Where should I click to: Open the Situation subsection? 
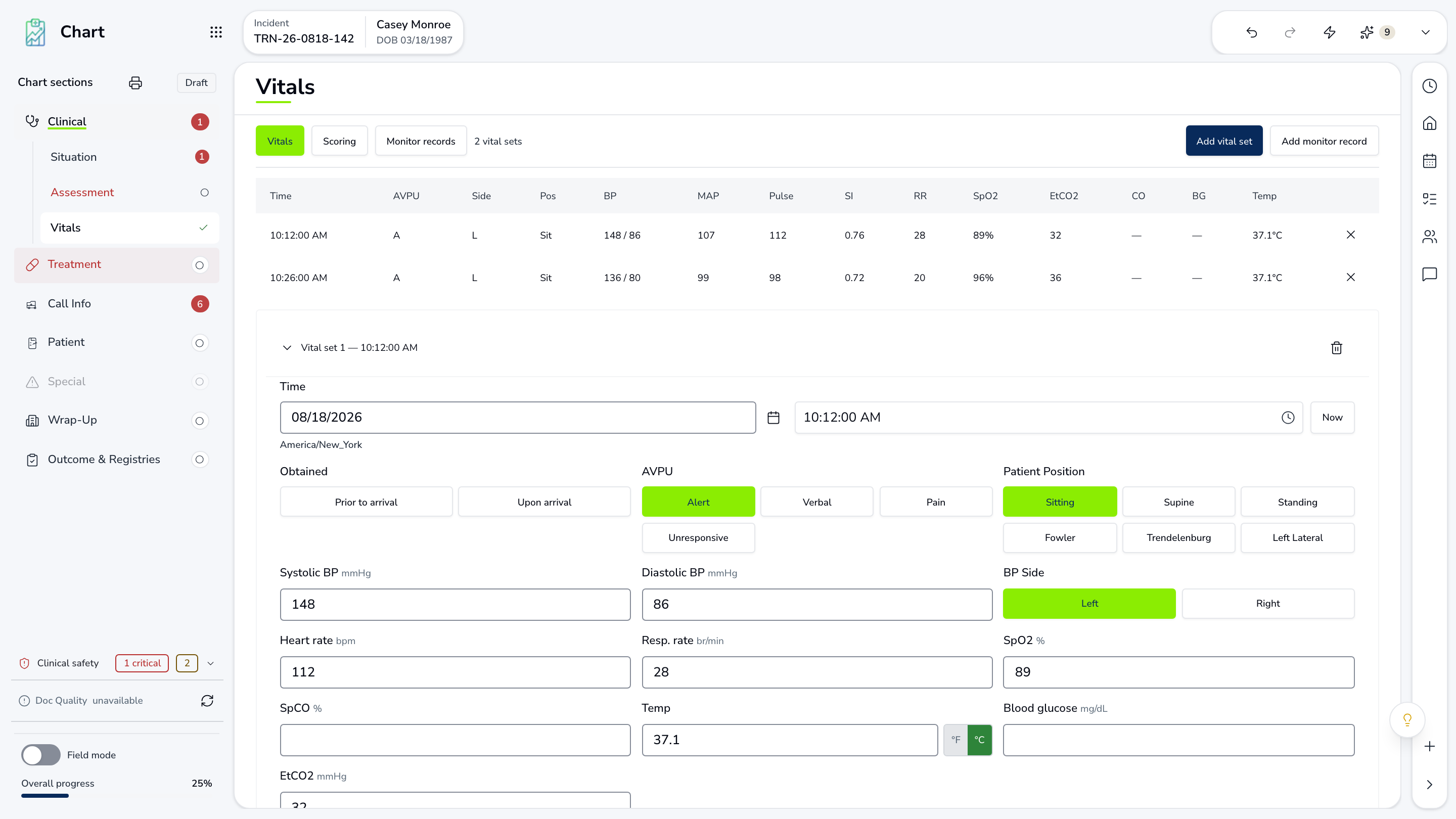(x=129, y=157)
